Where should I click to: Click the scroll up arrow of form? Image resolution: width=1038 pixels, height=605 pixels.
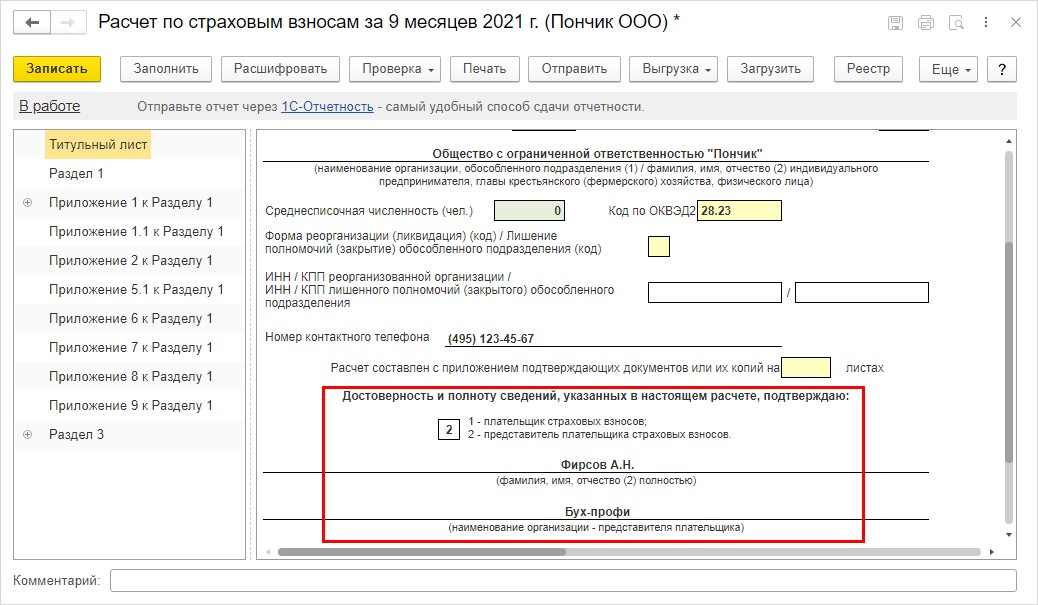pos(1009,141)
